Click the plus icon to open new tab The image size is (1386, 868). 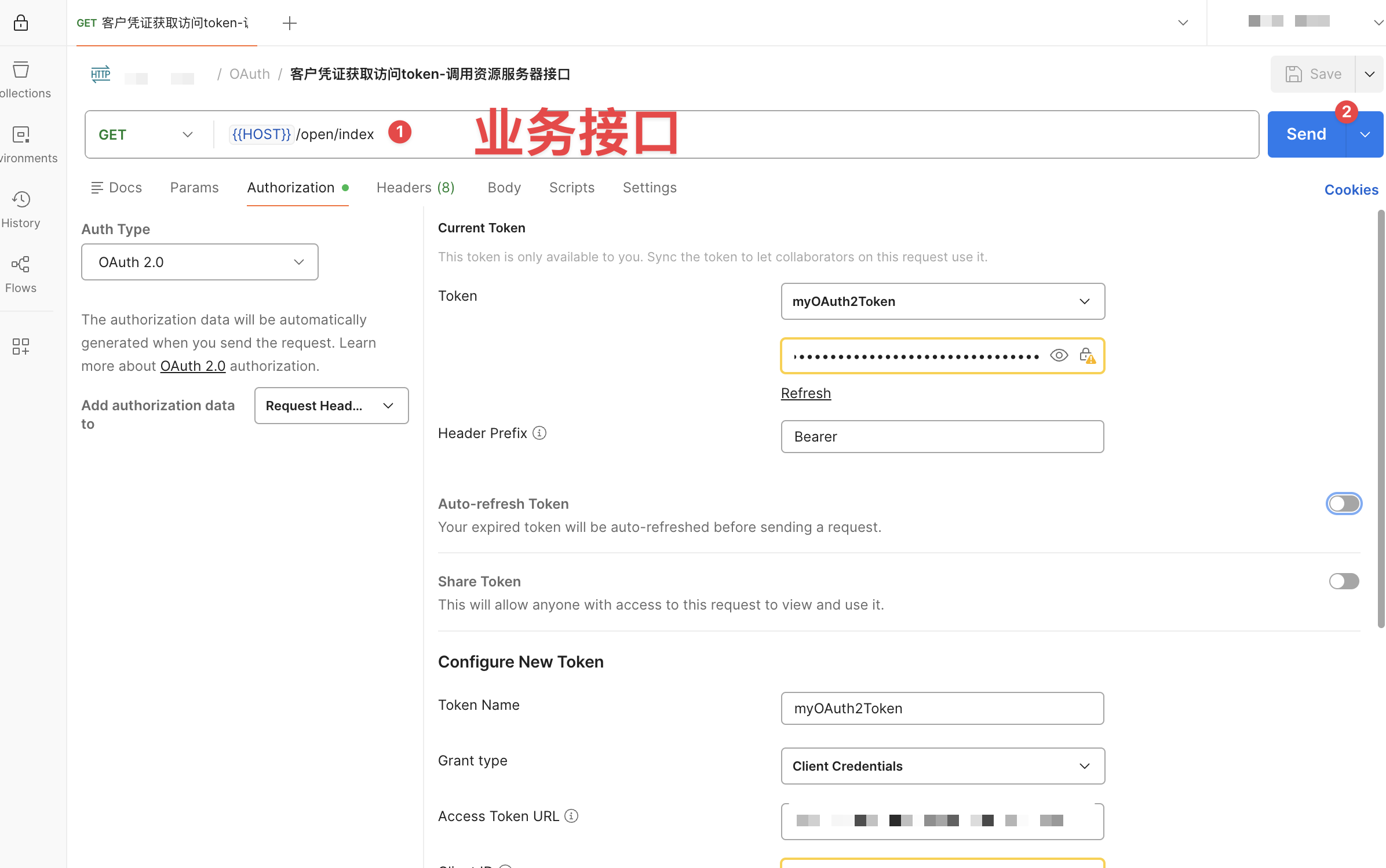coord(289,23)
